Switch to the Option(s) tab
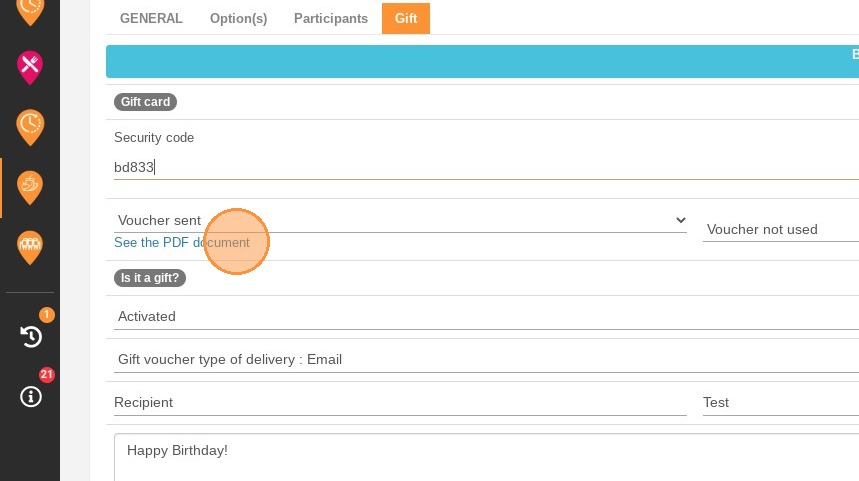The width and height of the screenshot is (859, 481). pos(238,18)
